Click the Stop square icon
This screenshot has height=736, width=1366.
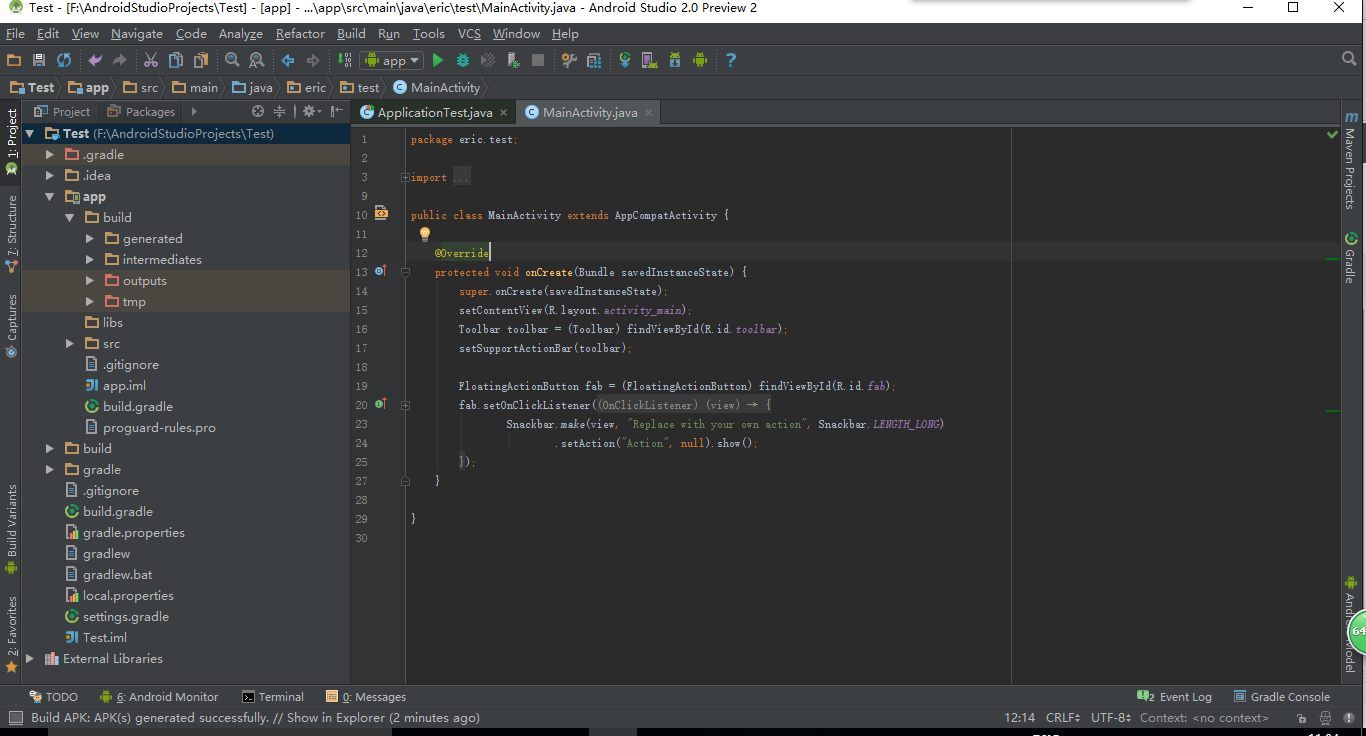tap(538, 60)
